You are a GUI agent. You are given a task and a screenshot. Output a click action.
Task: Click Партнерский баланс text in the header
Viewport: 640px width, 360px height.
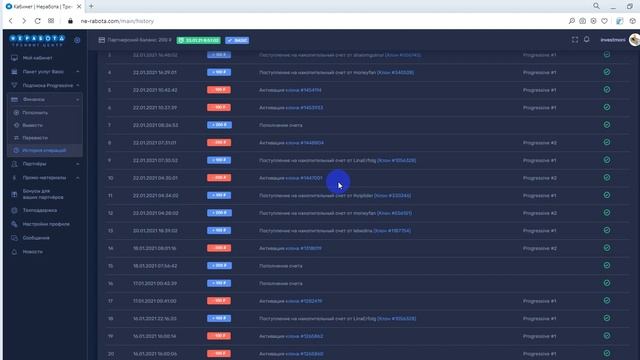[x=140, y=40]
